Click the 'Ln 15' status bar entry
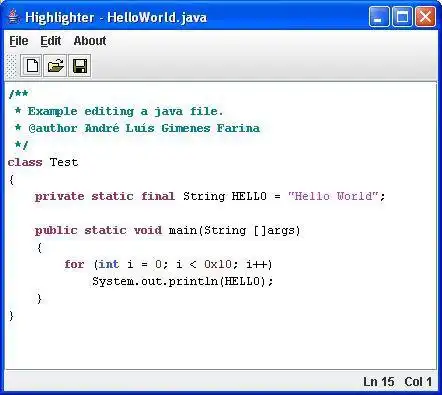This screenshot has height=395, width=442. click(379, 382)
